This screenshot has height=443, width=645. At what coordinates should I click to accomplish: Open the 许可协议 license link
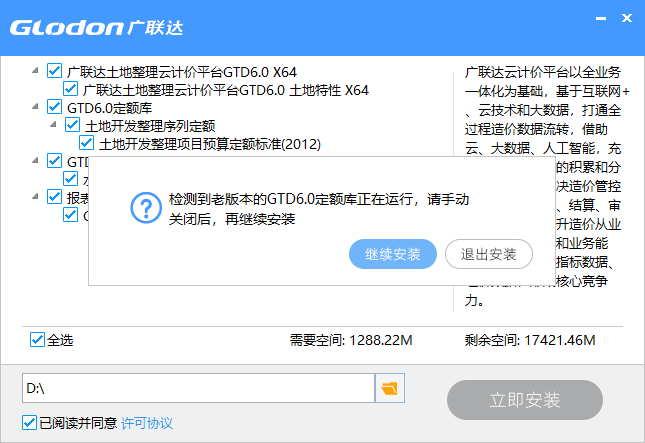(x=147, y=423)
